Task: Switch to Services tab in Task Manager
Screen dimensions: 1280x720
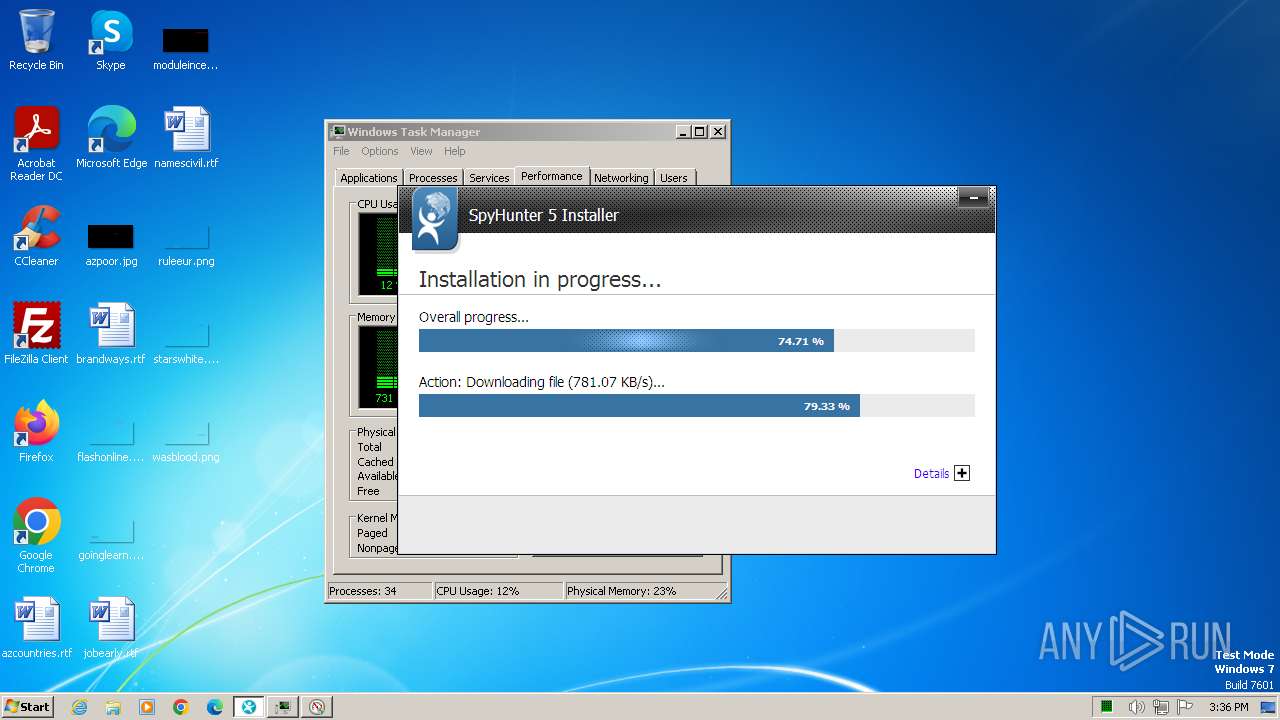Action: point(489,178)
